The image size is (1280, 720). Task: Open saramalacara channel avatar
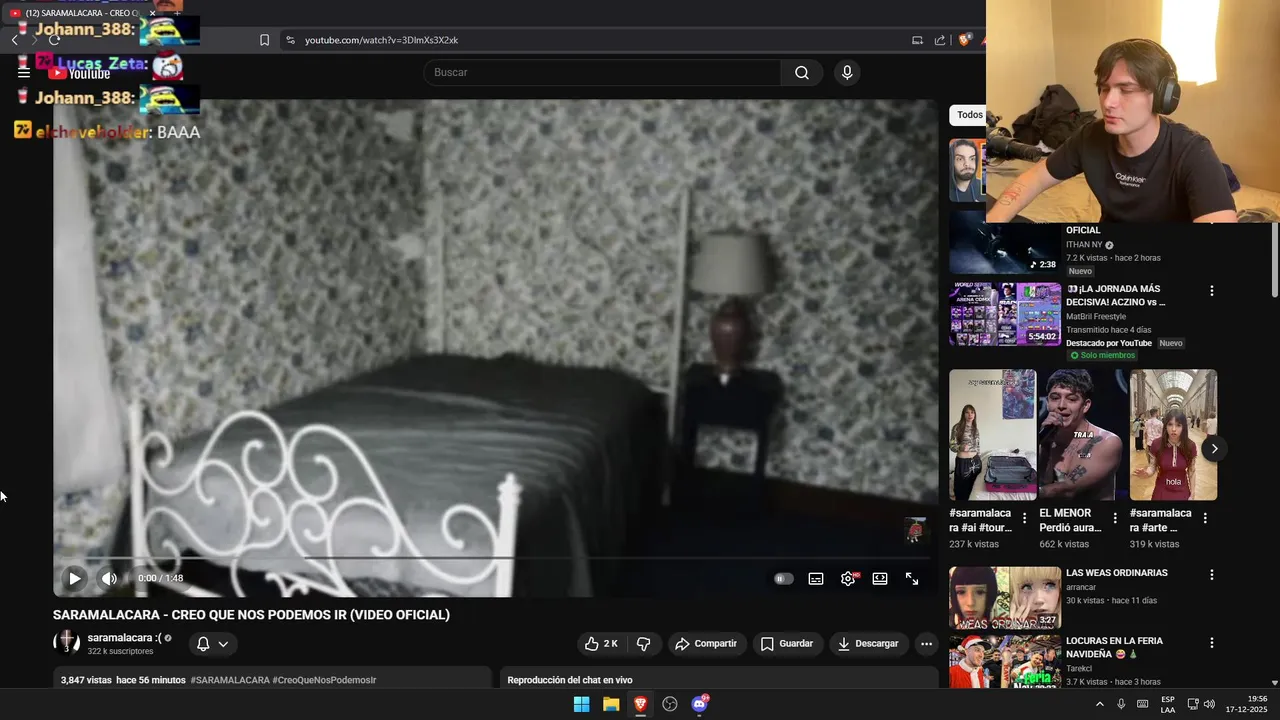[67, 643]
